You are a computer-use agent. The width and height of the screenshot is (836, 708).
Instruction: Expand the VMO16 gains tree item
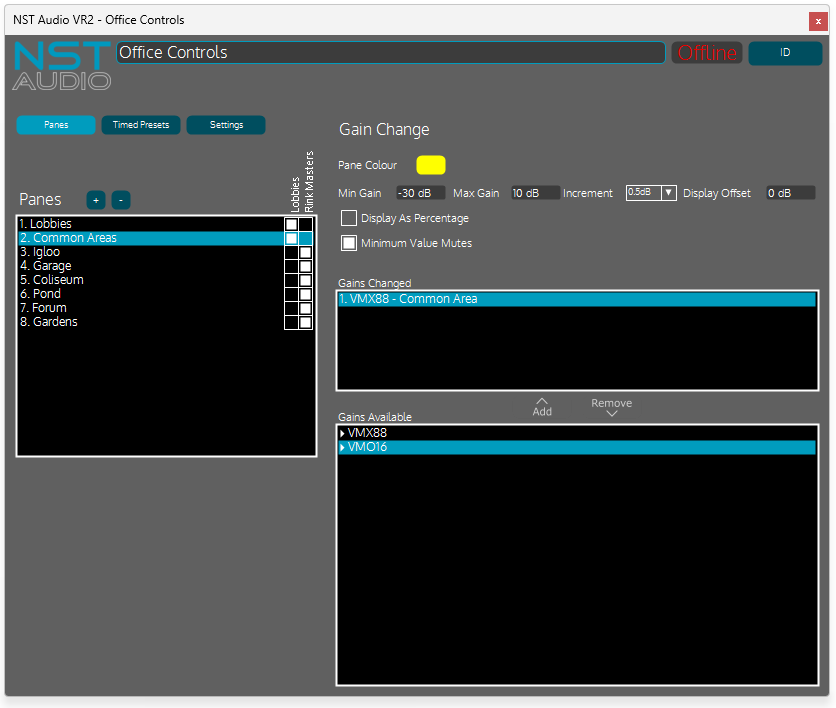[x=342, y=448]
